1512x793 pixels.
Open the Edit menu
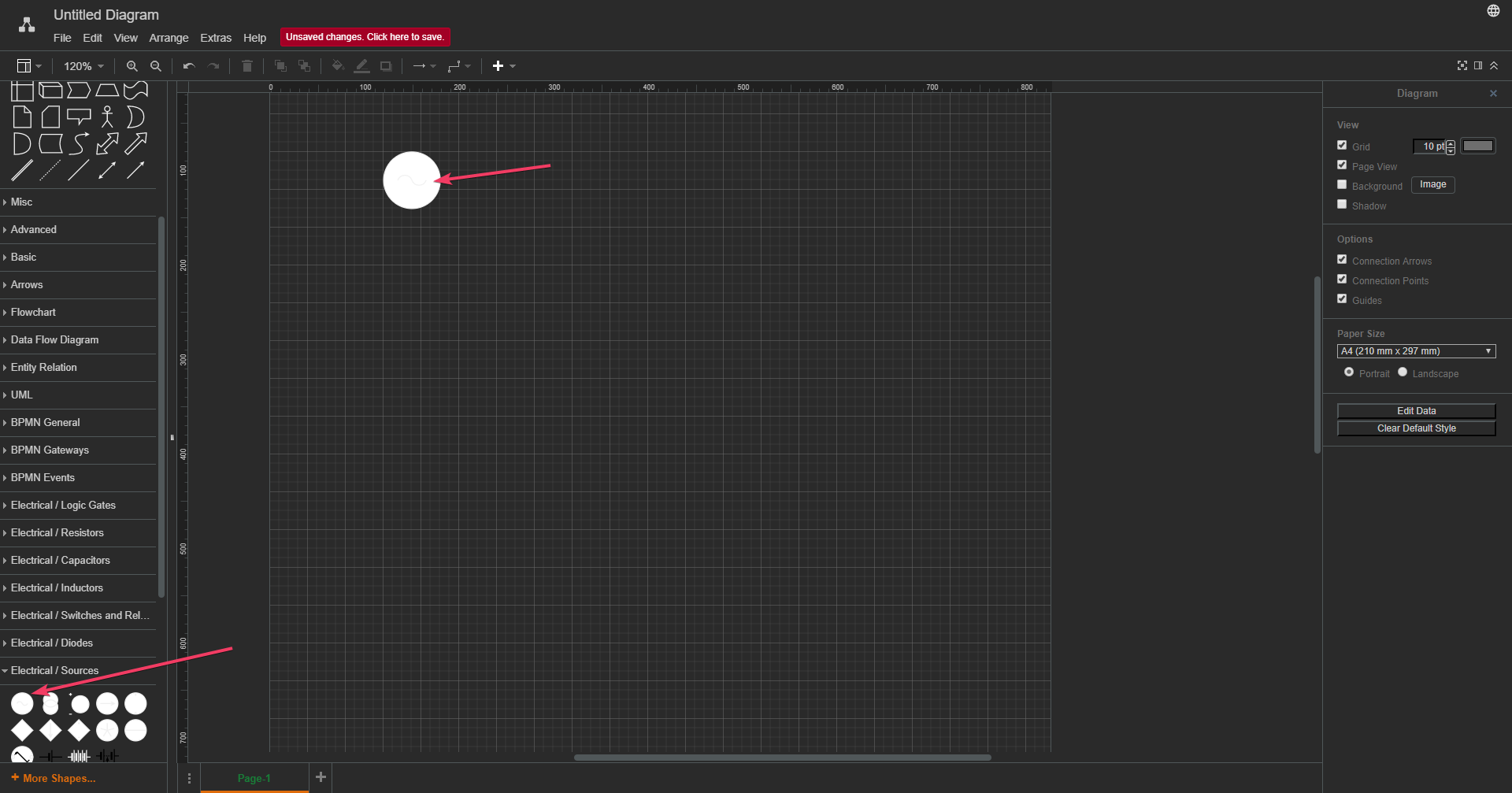(92, 38)
